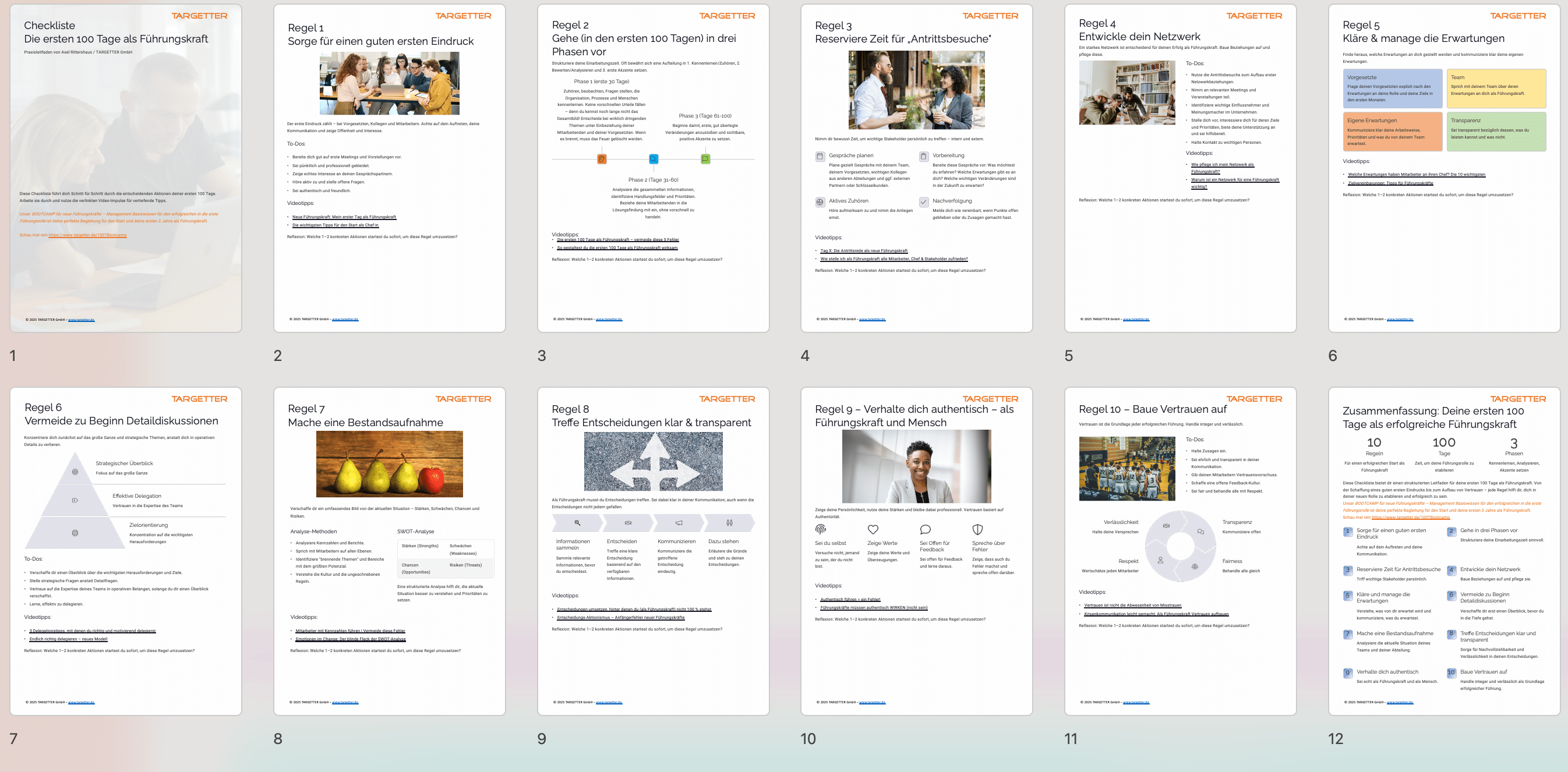Viewport: 1568px width, 772px height.
Task: Click the basketball team photo on Regel 10
Action: (1127, 469)
